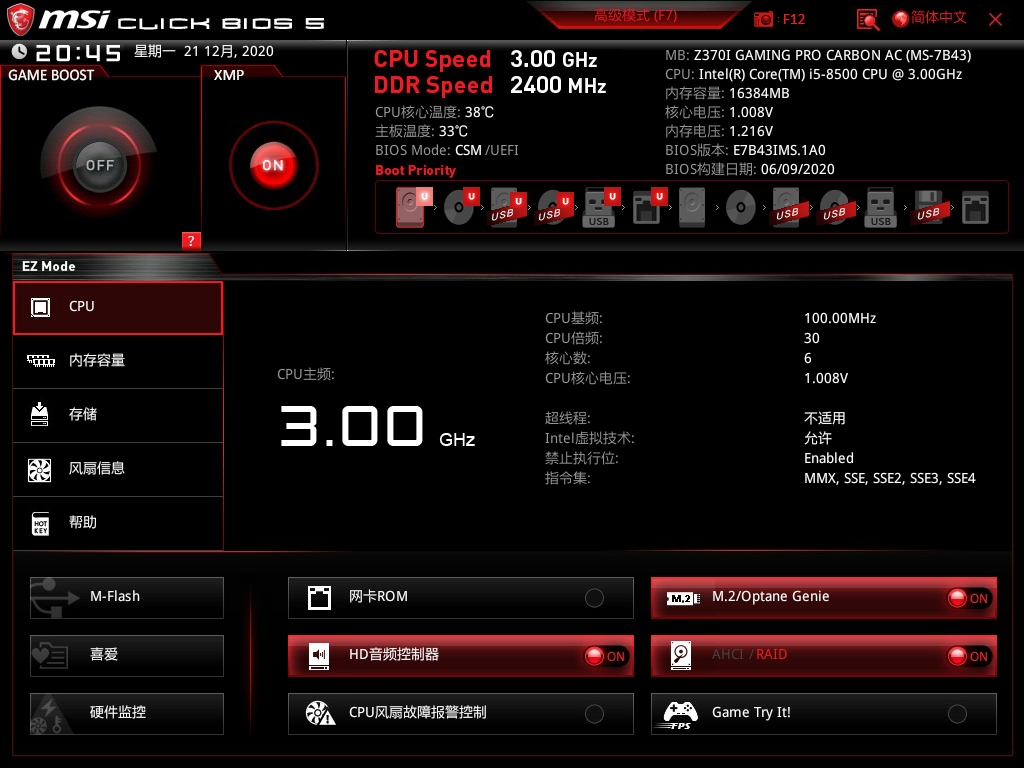Click the DDR Speed 2400 MHz readout
The height and width of the screenshot is (768, 1024).
point(490,86)
